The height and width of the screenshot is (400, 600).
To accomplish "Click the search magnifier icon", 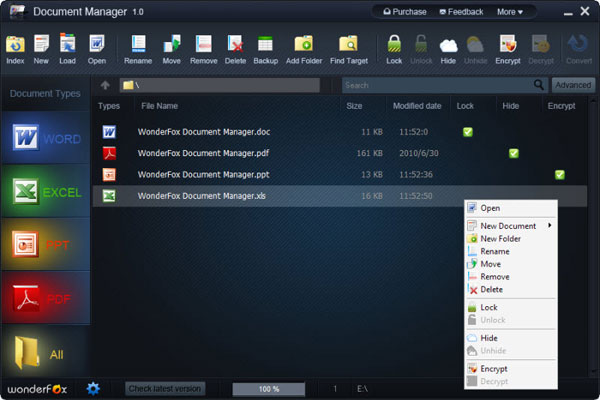I will pos(538,85).
